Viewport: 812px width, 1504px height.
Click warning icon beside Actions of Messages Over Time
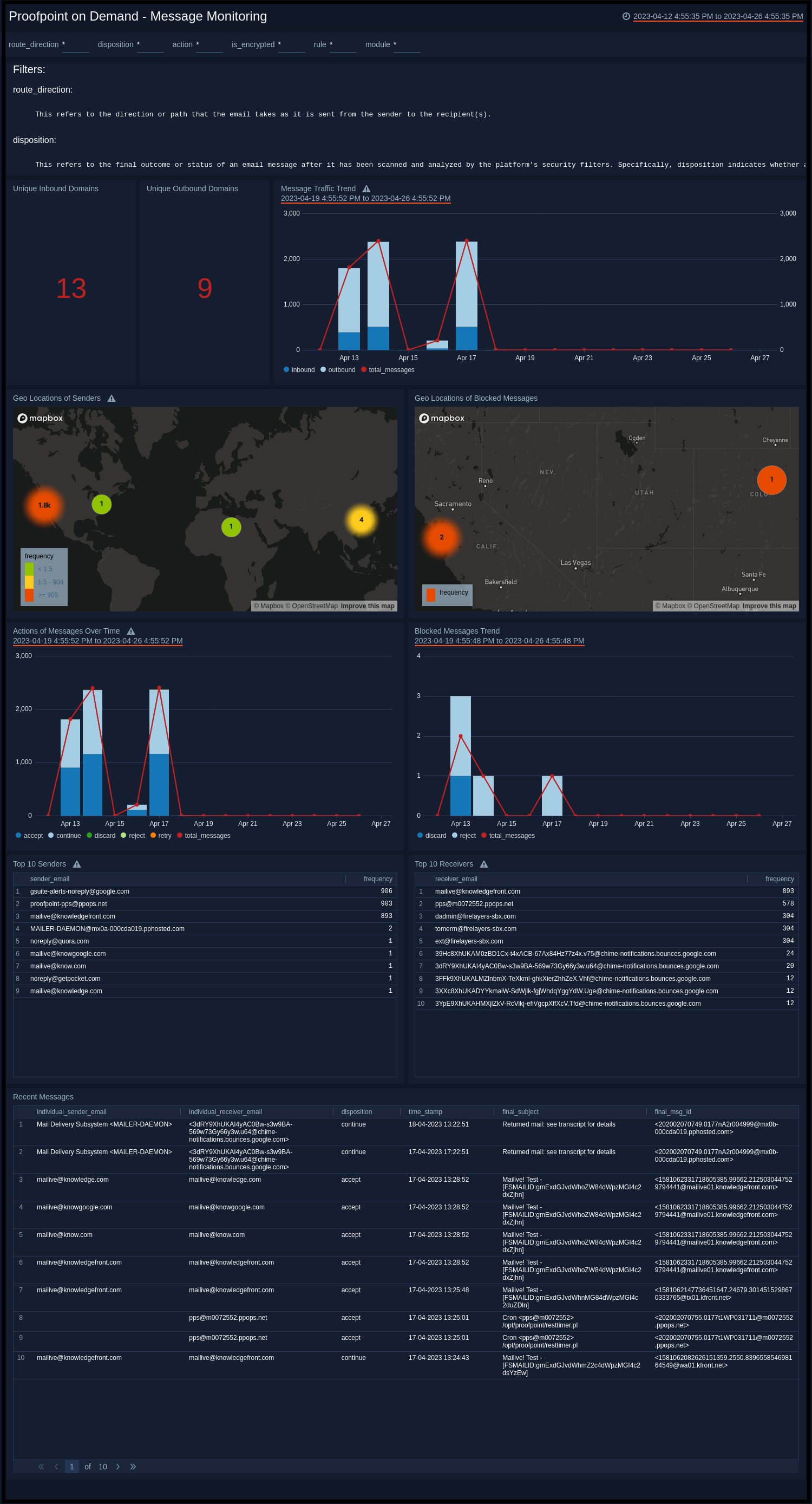tap(131, 631)
